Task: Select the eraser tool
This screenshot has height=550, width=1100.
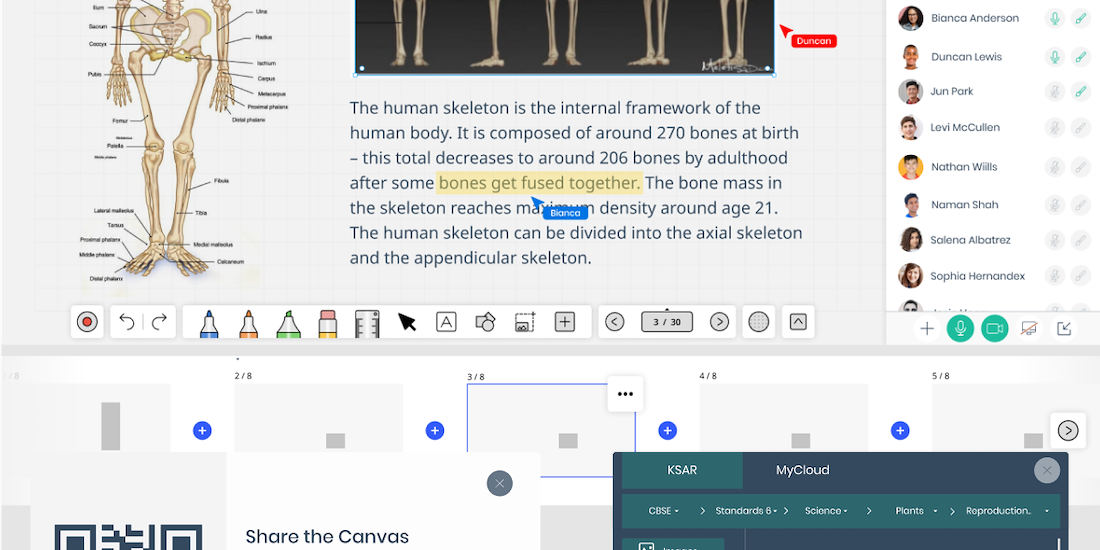Action: 327,323
